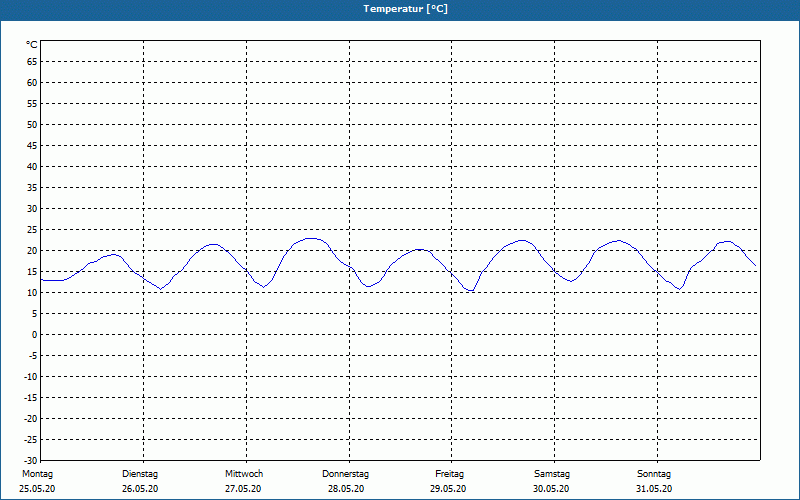Click the date 25.05.20 on x-axis
This screenshot has width=800, height=500.
click(37, 489)
